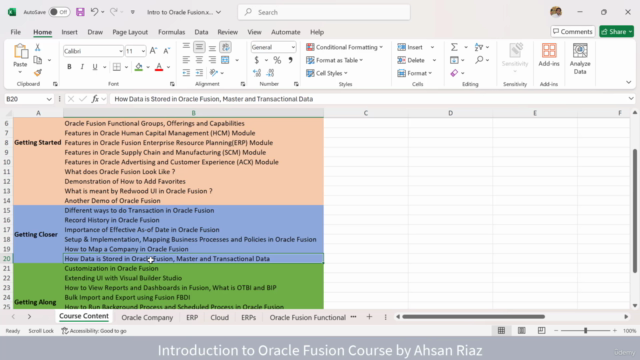Align the cell text to the right
Screen dimensions: 640x360
click(x=212, y=60)
